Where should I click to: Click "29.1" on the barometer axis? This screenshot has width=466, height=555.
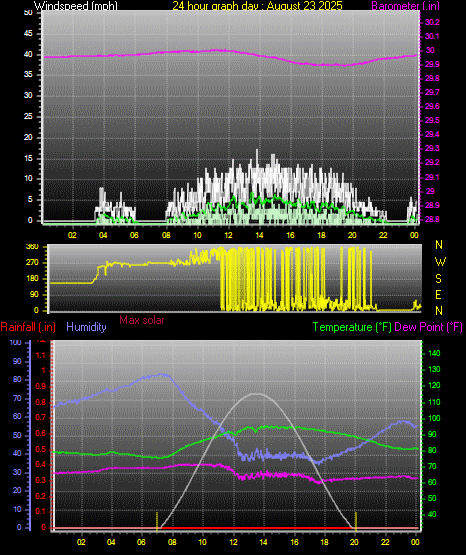(432, 177)
